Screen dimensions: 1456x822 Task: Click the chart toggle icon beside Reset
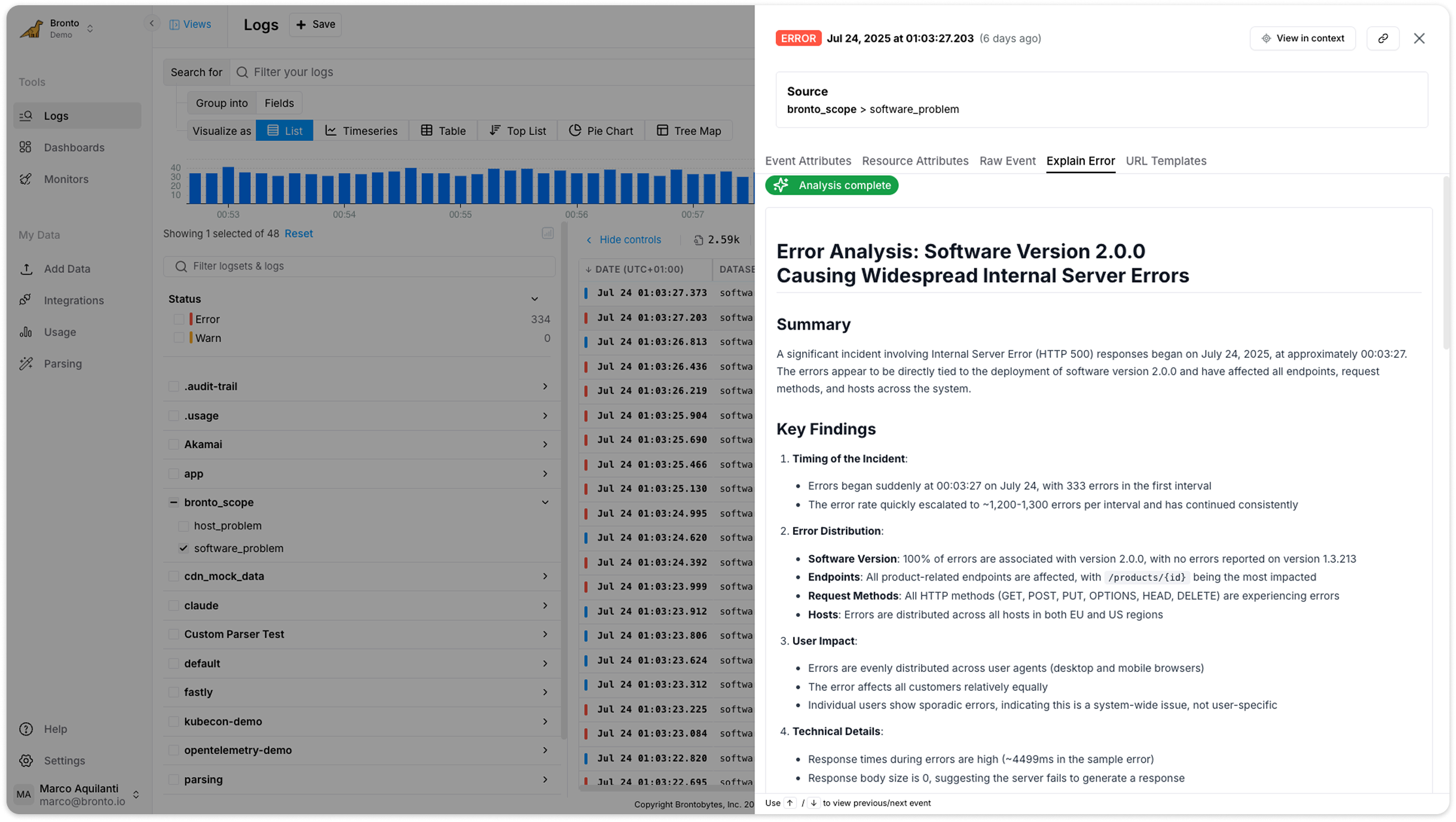coord(547,234)
